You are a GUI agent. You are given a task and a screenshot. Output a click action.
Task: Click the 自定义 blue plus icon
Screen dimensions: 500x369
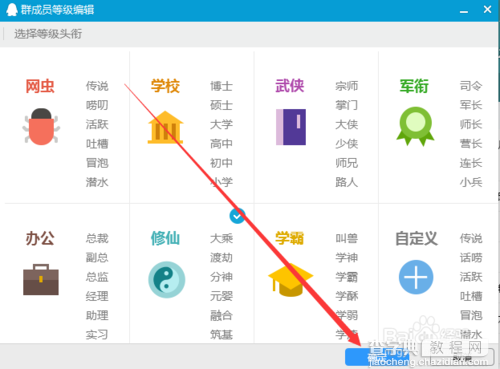(416, 277)
